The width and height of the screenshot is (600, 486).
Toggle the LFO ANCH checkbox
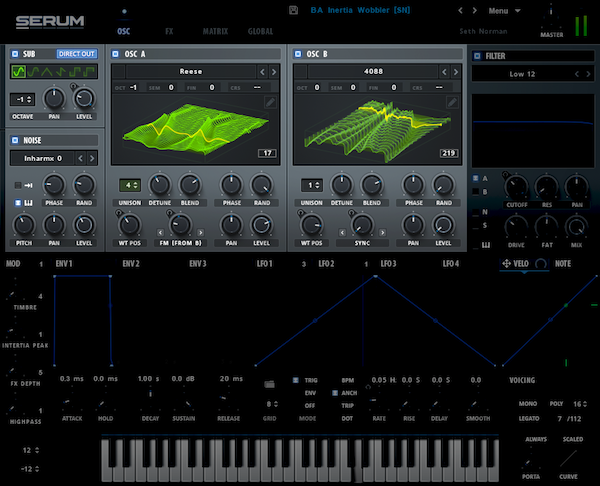coord(335,393)
